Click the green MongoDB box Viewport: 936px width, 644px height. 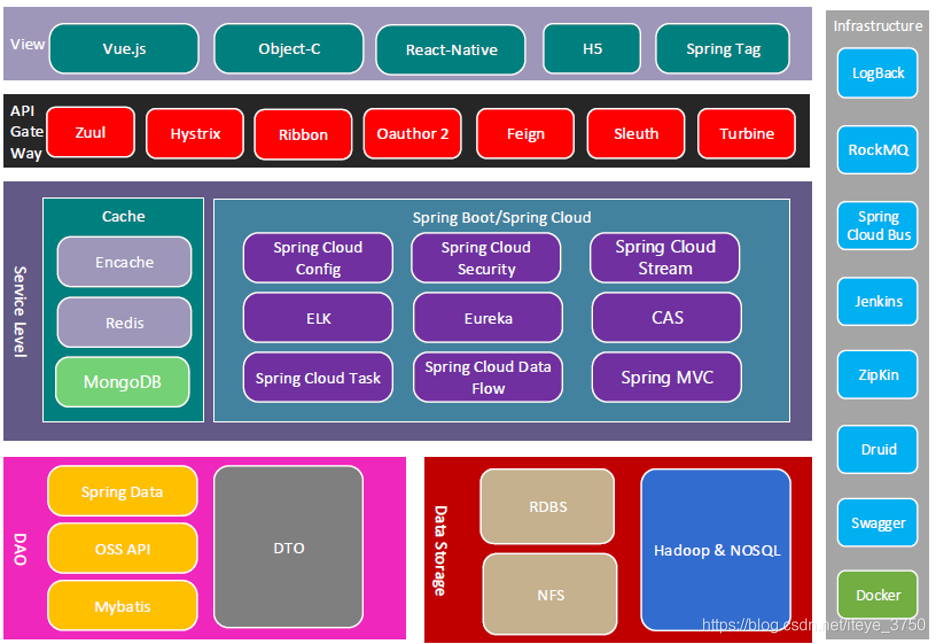122,382
